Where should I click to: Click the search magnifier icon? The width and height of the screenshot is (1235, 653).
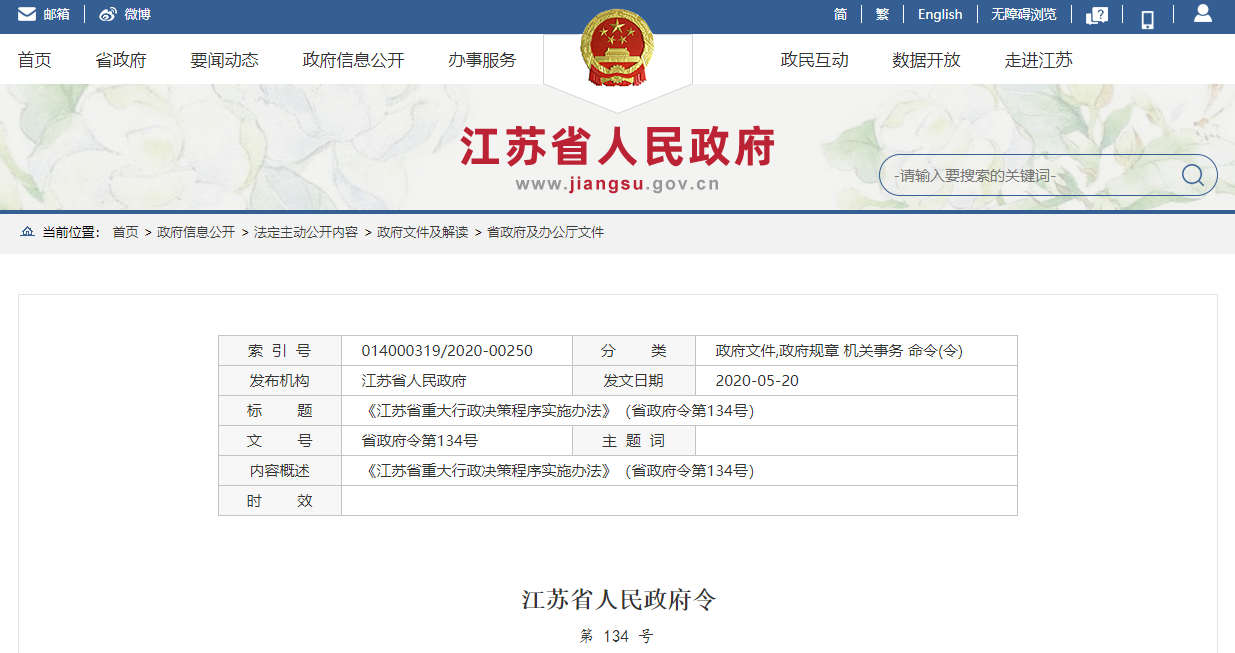click(1192, 175)
